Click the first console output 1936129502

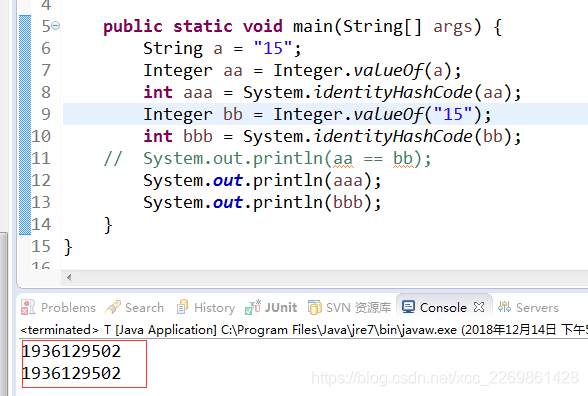pos(72,351)
